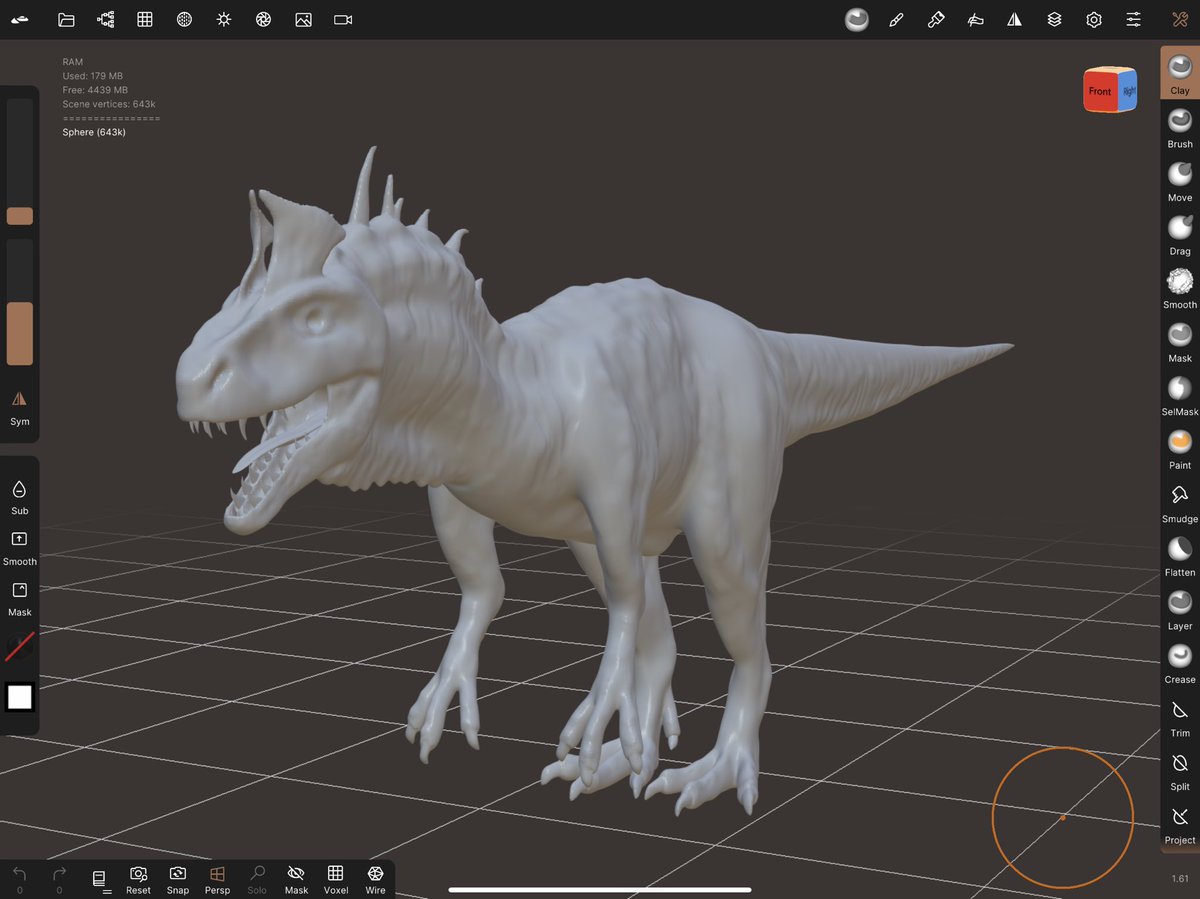1200x899 pixels.
Task: Open the camera settings menu
Action: (x=343, y=19)
